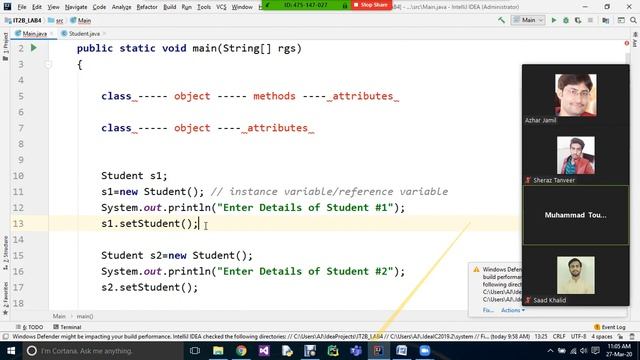The width and height of the screenshot is (640, 360).
Task: Open the Project Structure icon in the toolbar
Action: [606, 20]
